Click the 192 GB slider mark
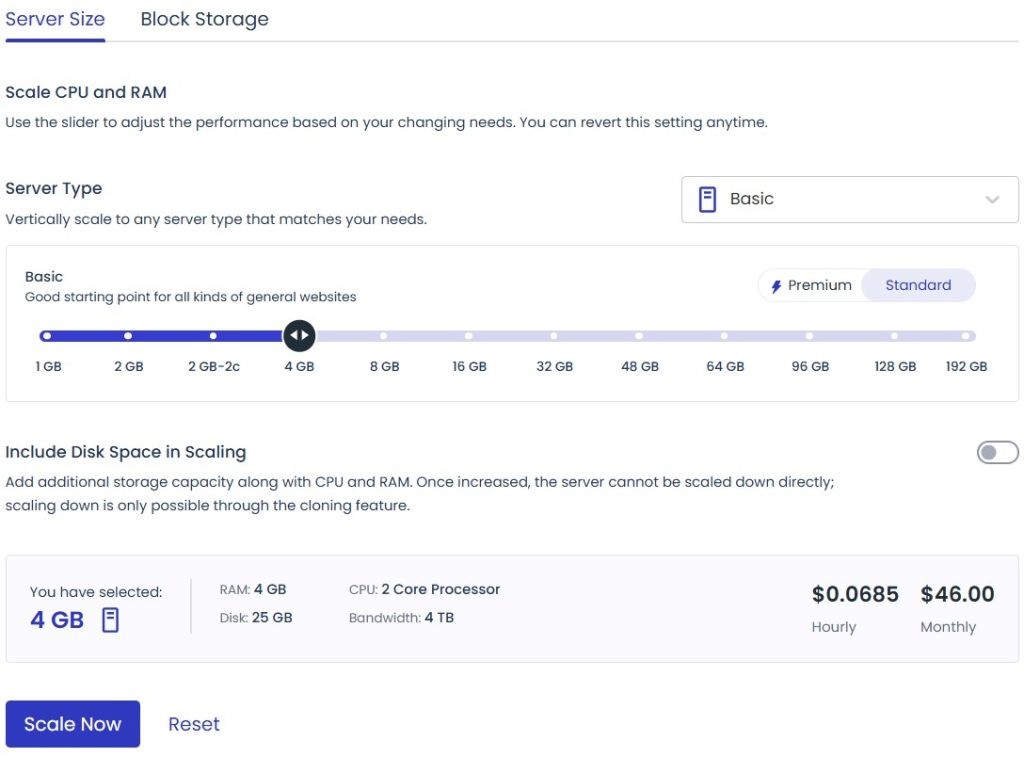The image size is (1024, 757). click(x=965, y=335)
